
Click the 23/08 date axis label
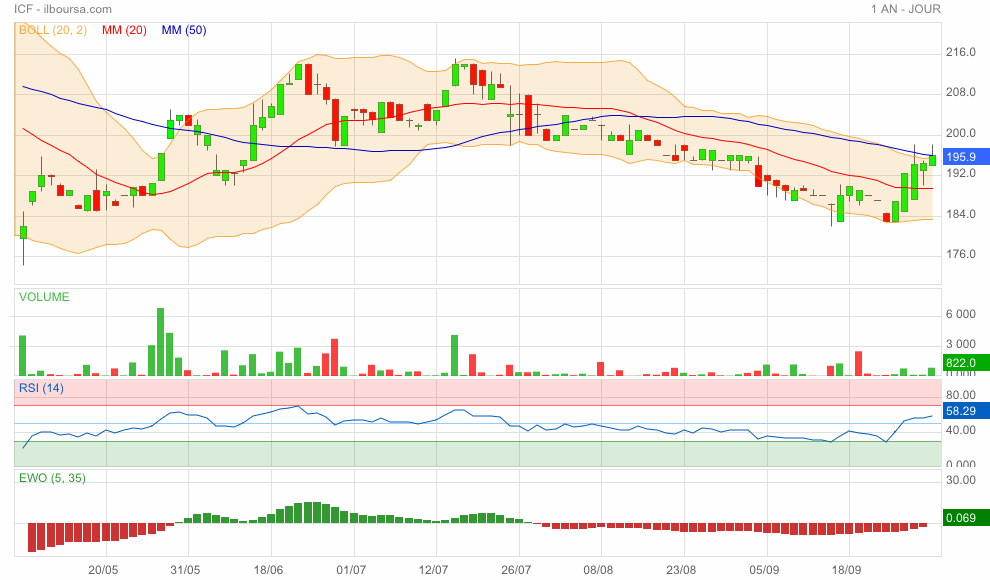[x=681, y=570]
